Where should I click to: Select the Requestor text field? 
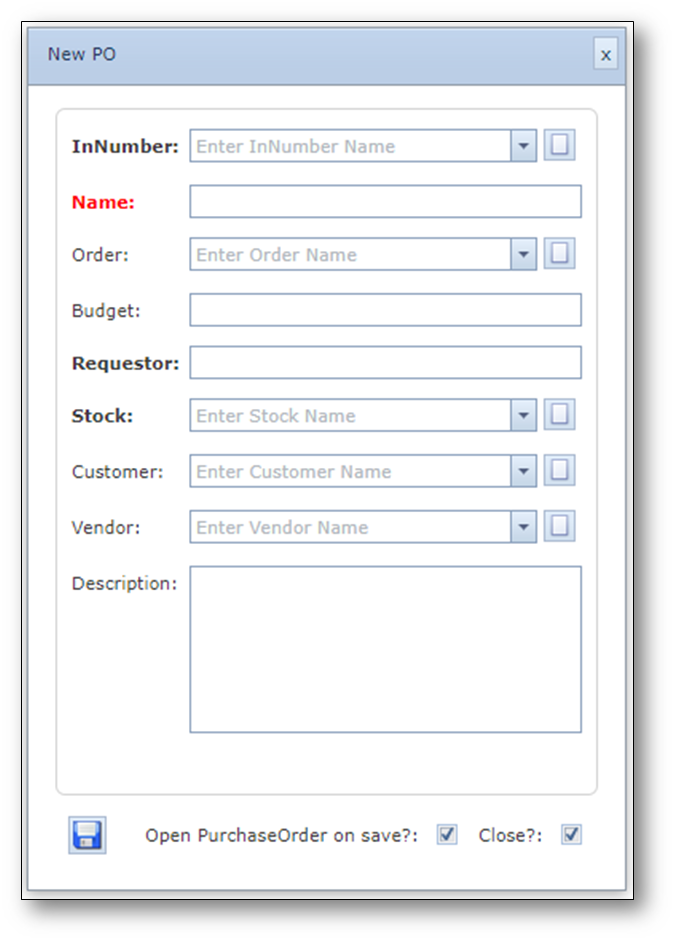tap(385, 362)
